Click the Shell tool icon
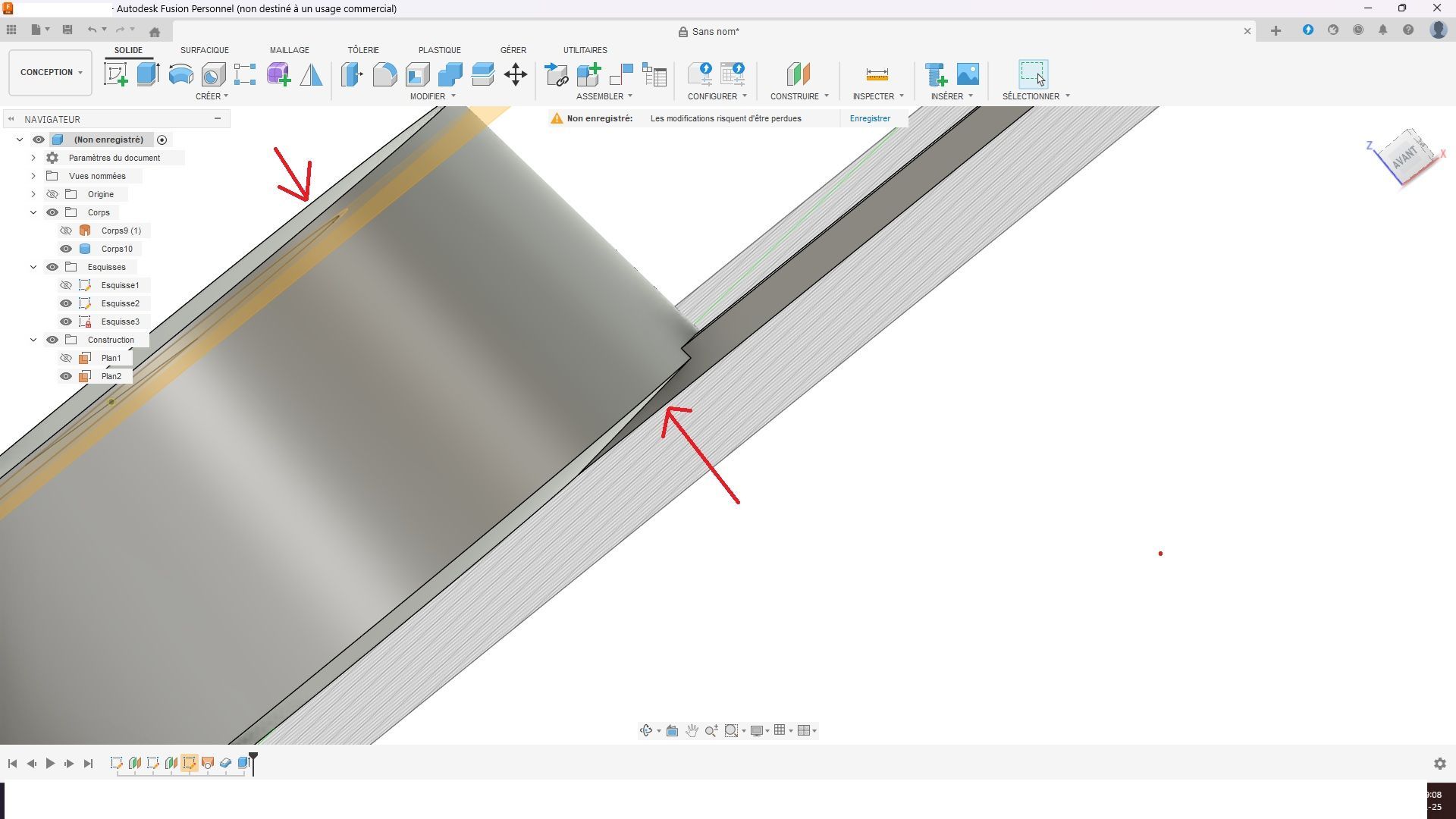The height and width of the screenshot is (819, 1456). pos(417,74)
